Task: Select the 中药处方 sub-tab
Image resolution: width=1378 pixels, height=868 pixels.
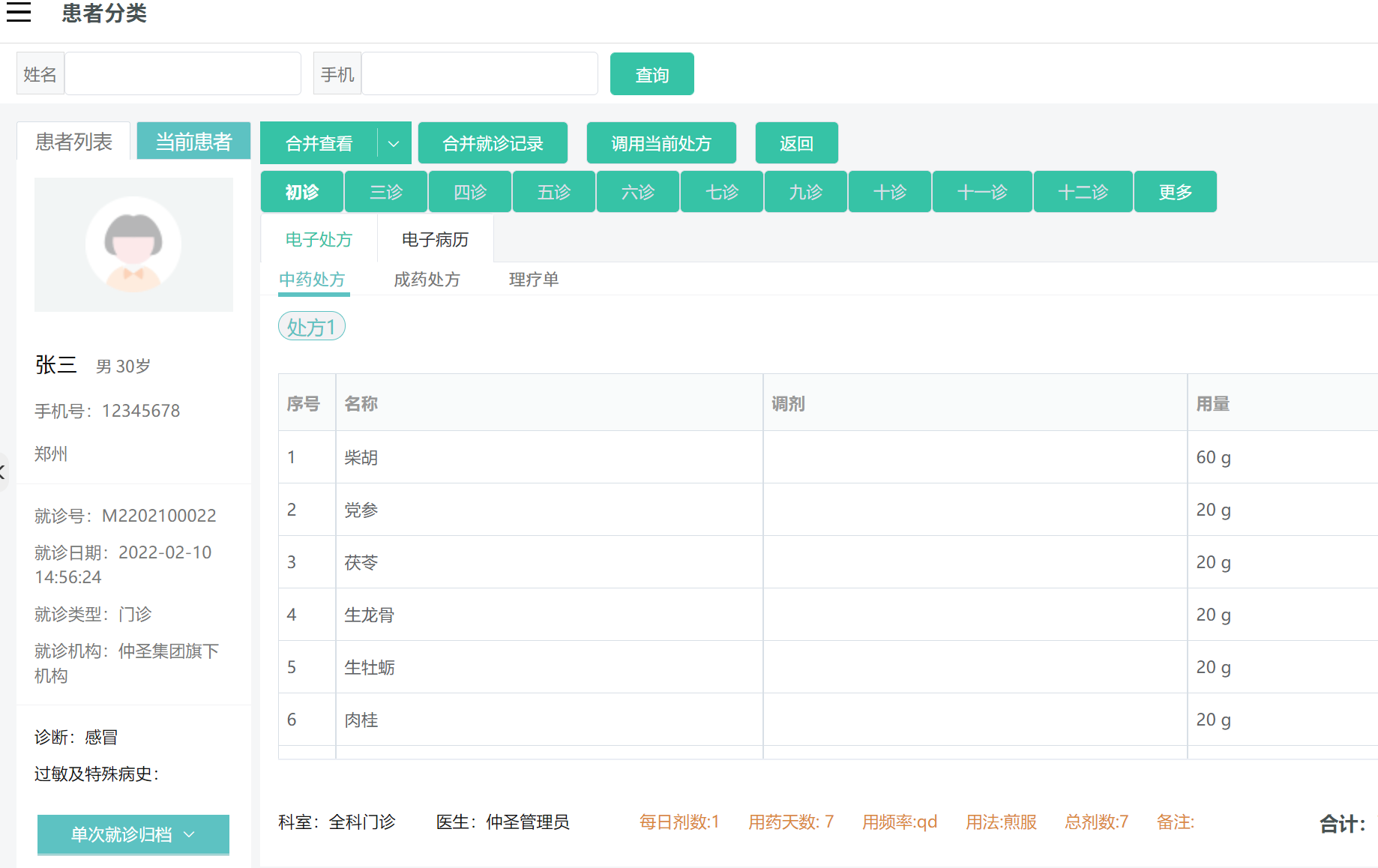Action: 312,280
